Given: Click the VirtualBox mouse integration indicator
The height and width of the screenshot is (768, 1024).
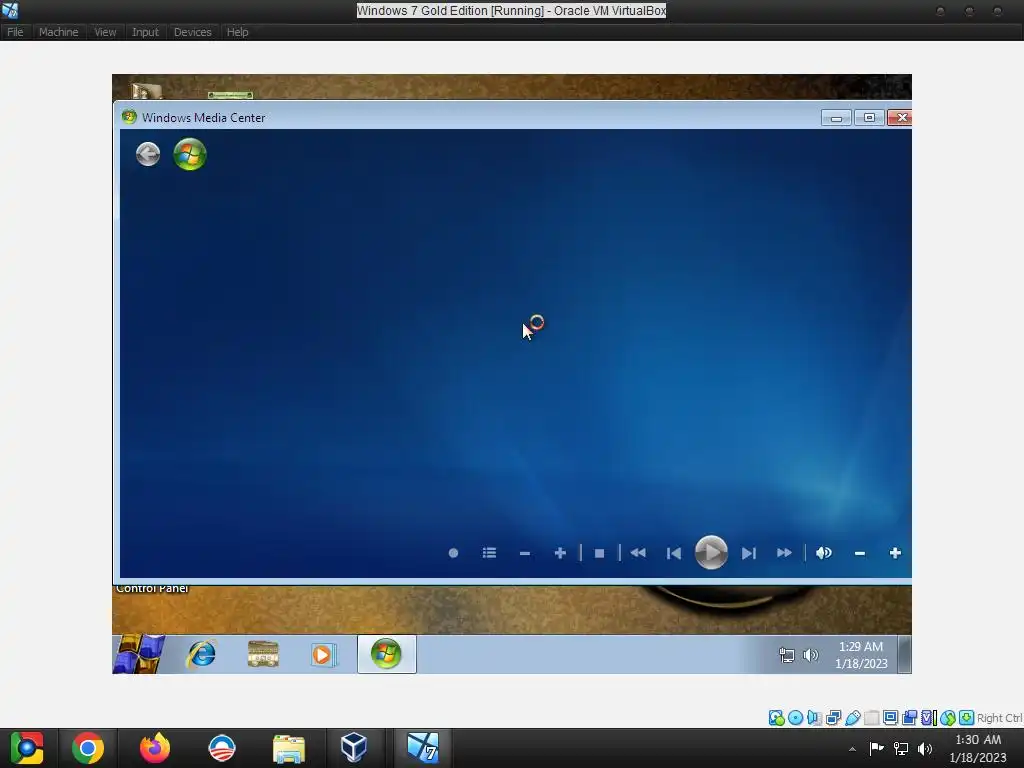Looking at the screenshot, I should pos(948,718).
